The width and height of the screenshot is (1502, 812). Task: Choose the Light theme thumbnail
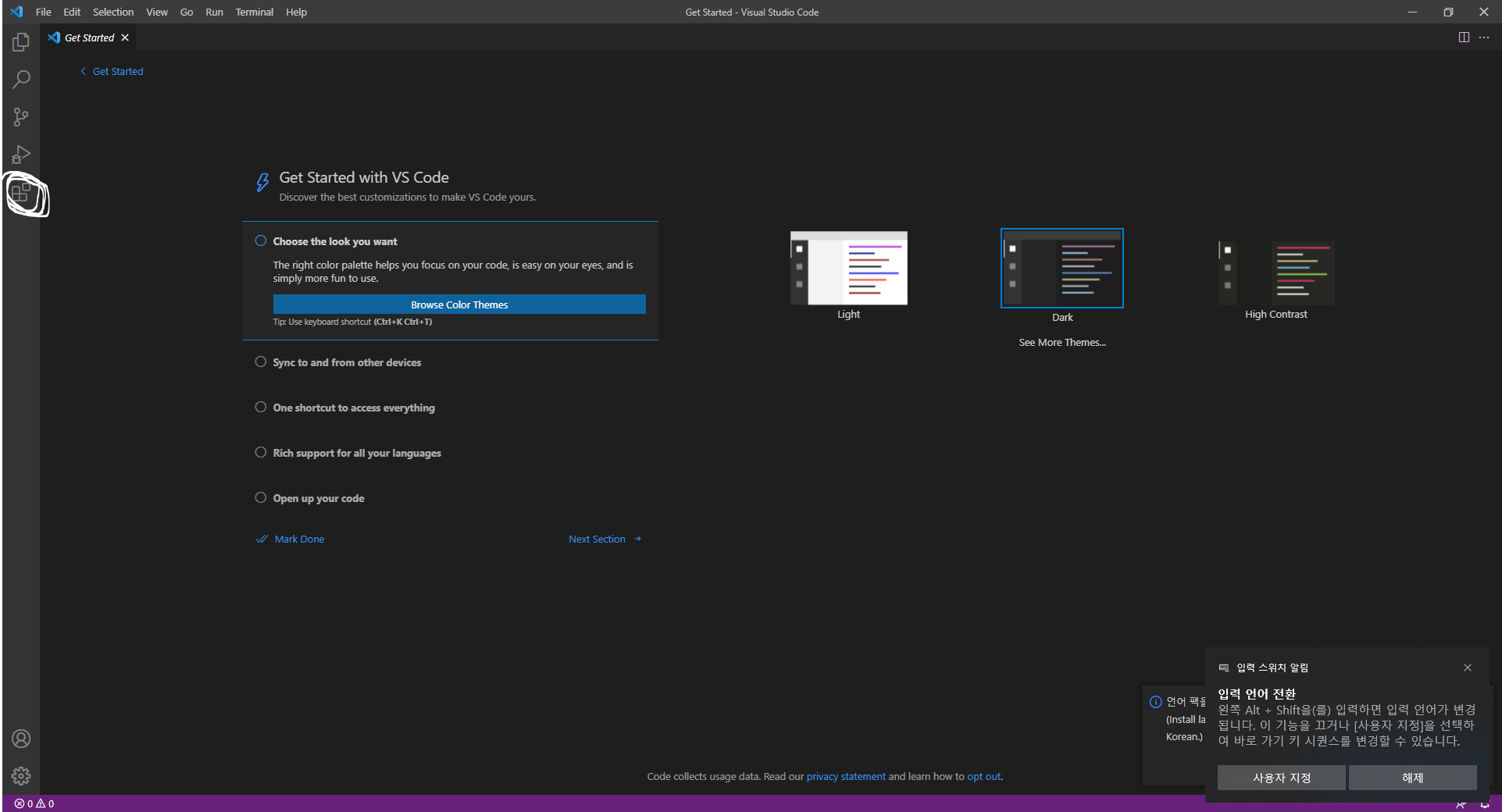coord(849,268)
